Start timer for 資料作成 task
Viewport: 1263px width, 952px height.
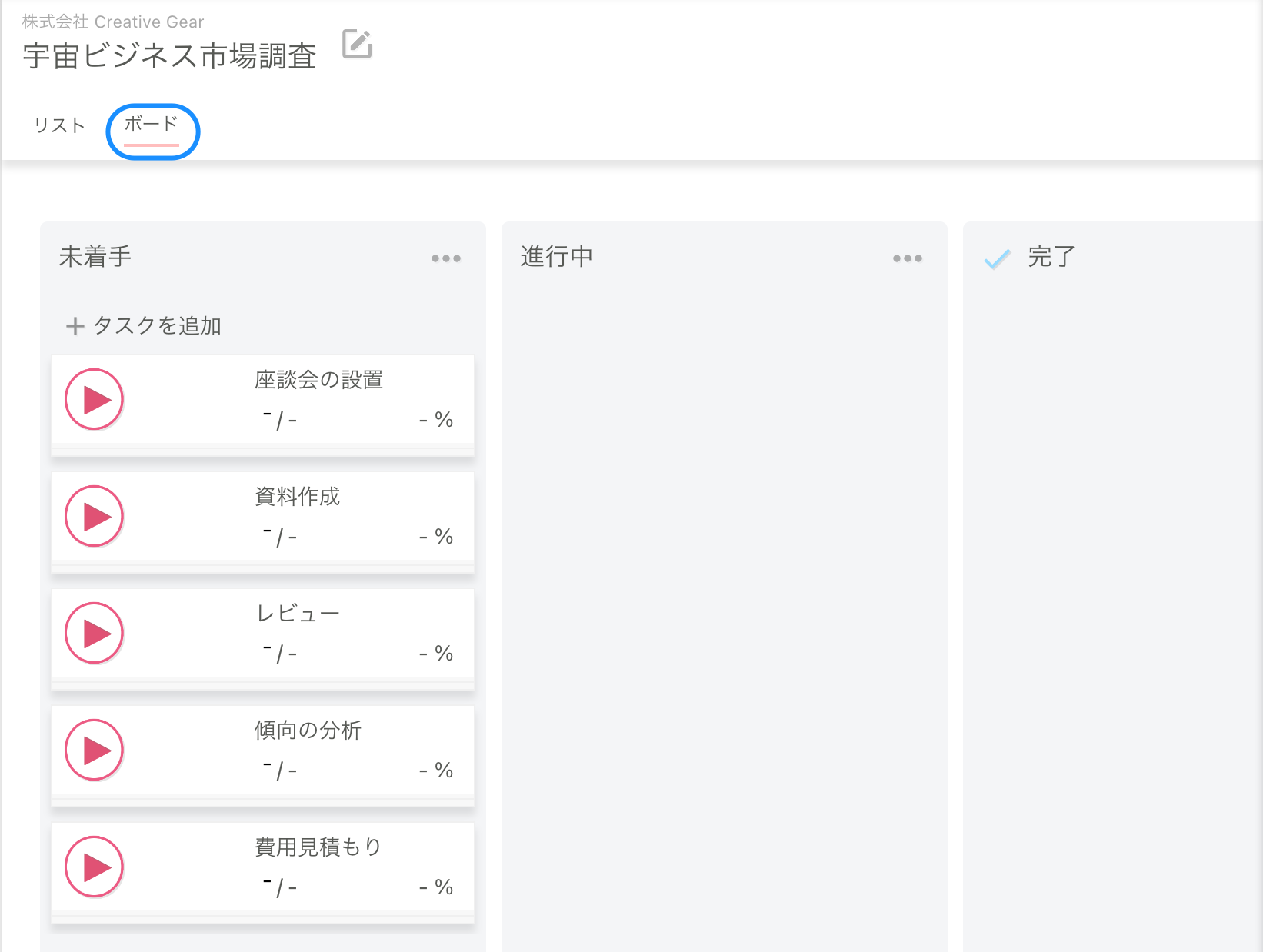click(95, 517)
